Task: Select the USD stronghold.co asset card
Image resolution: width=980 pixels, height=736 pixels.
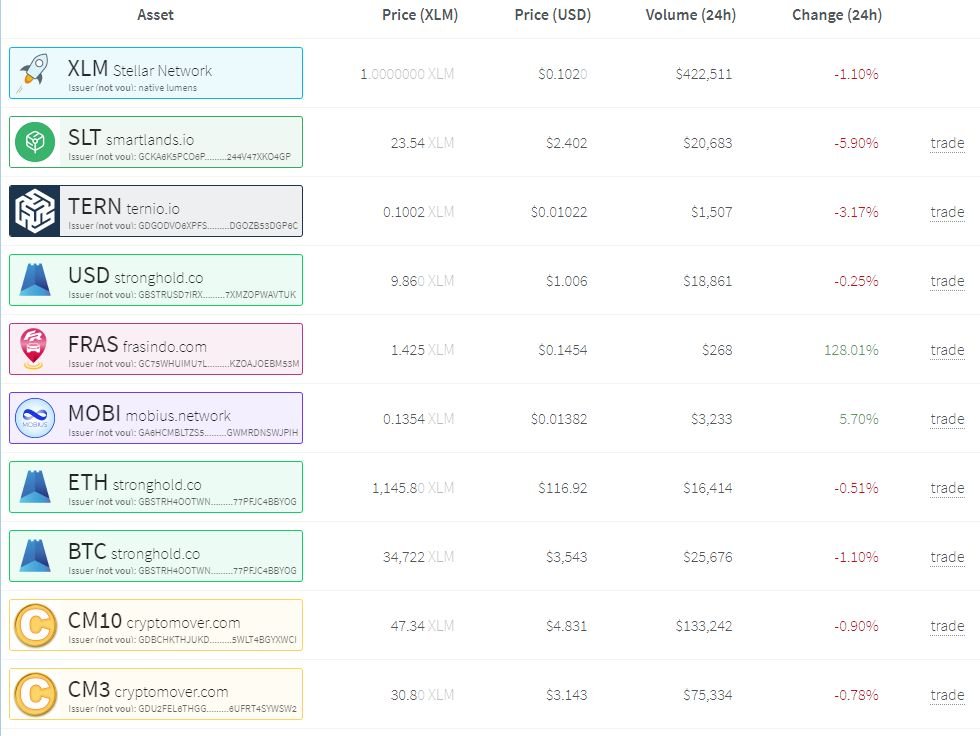Action: (156, 280)
